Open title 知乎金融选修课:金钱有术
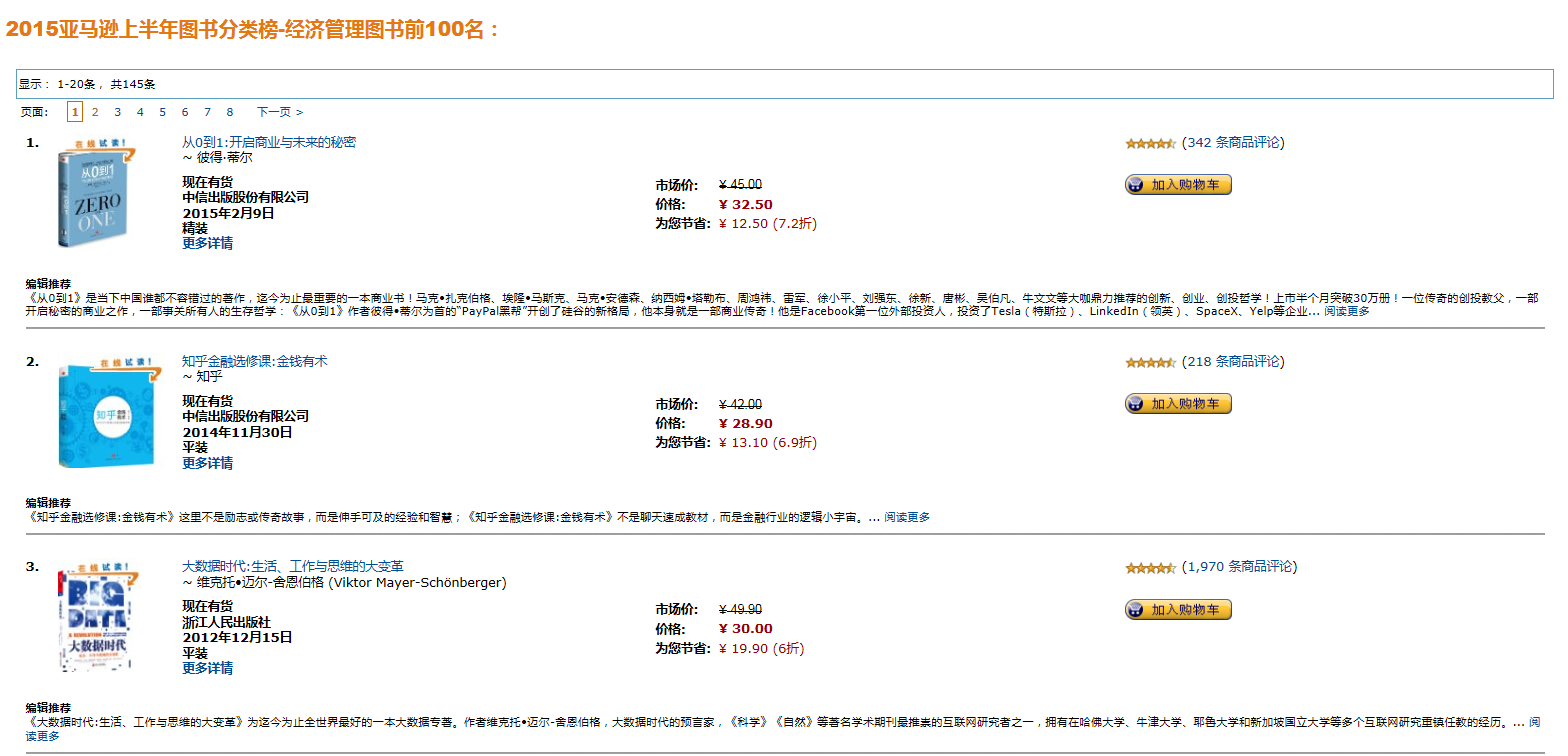This screenshot has height=756, width=1568. (255, 361)
